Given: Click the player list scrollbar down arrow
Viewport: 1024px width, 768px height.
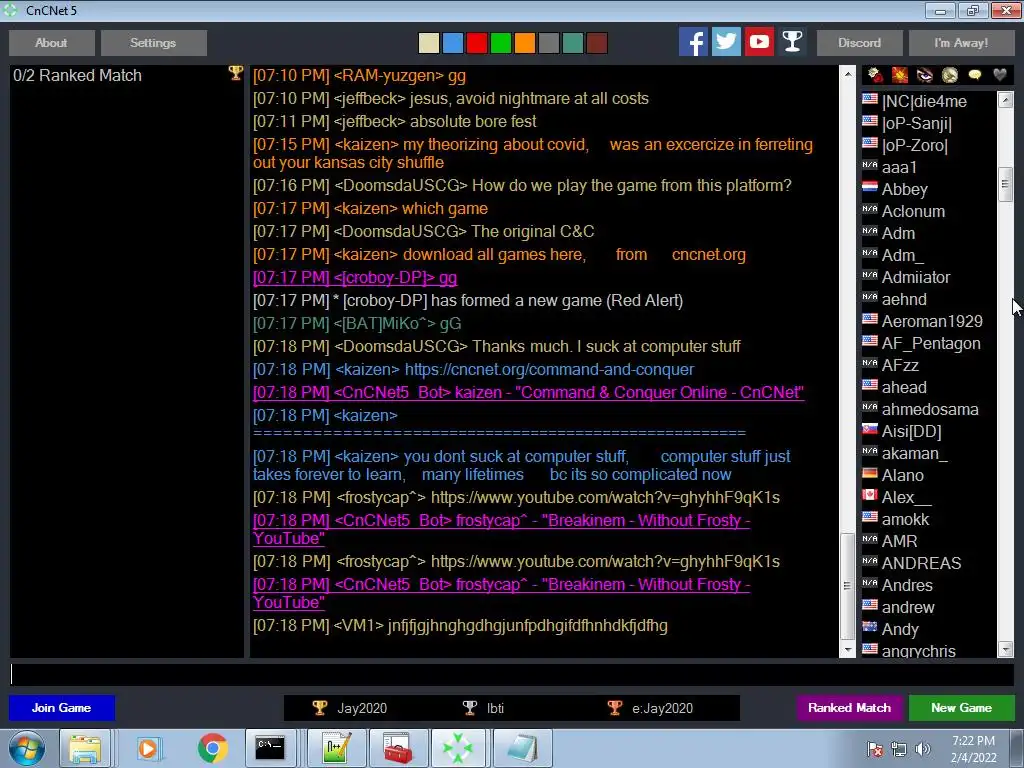Looking at the screenshot, I should pyautogui.click(x=1006, y=649).
